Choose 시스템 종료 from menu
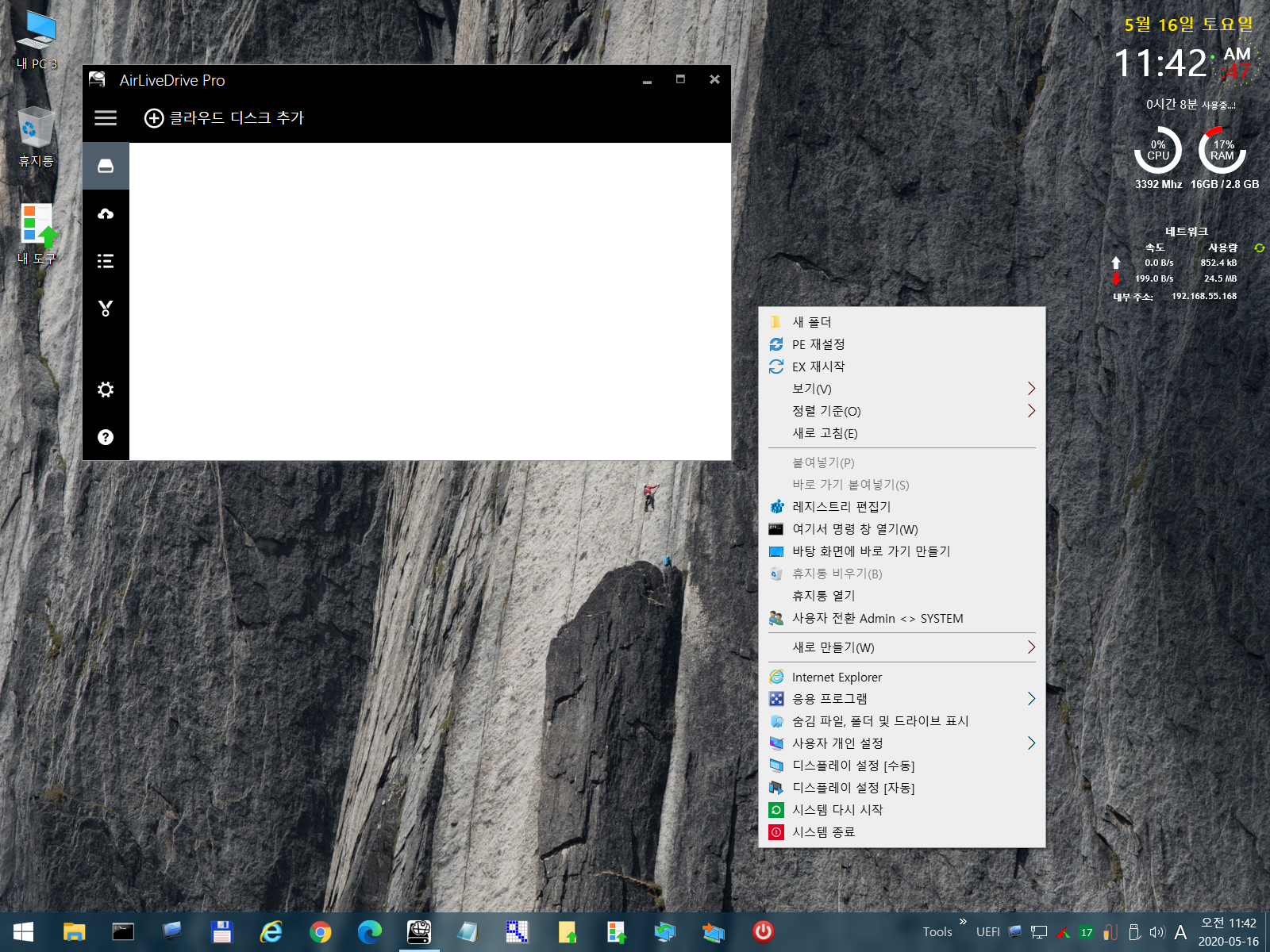Image resolution: width=1270 pixels, height=952 pixels. tap(902, 832)
